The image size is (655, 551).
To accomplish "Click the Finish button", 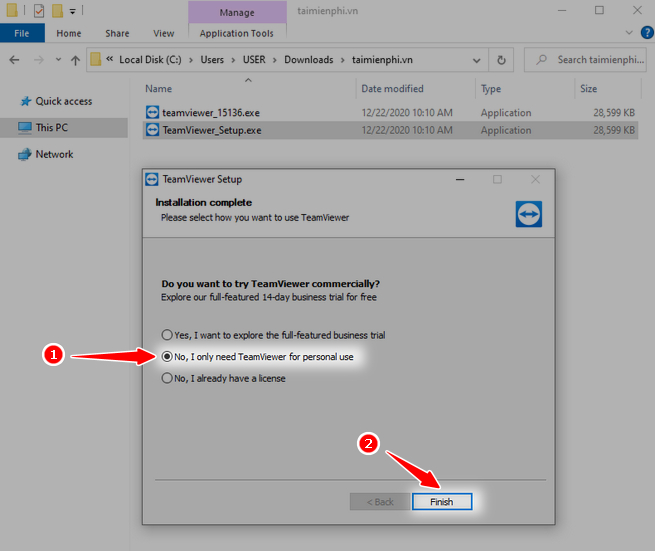I will pyautogui.click(x=442, y=501).
